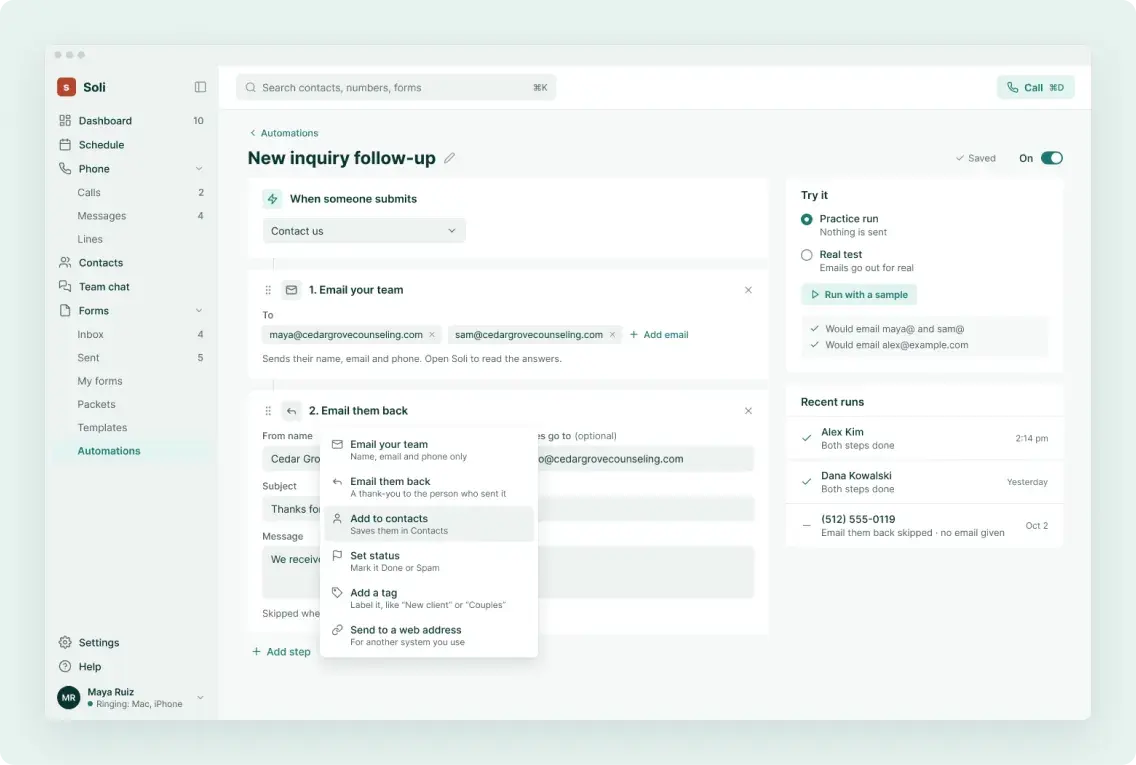1136x765 pixels.
Task: Open Sent in the sidebar
Action: pyautogui.click(x=131, y=358)
